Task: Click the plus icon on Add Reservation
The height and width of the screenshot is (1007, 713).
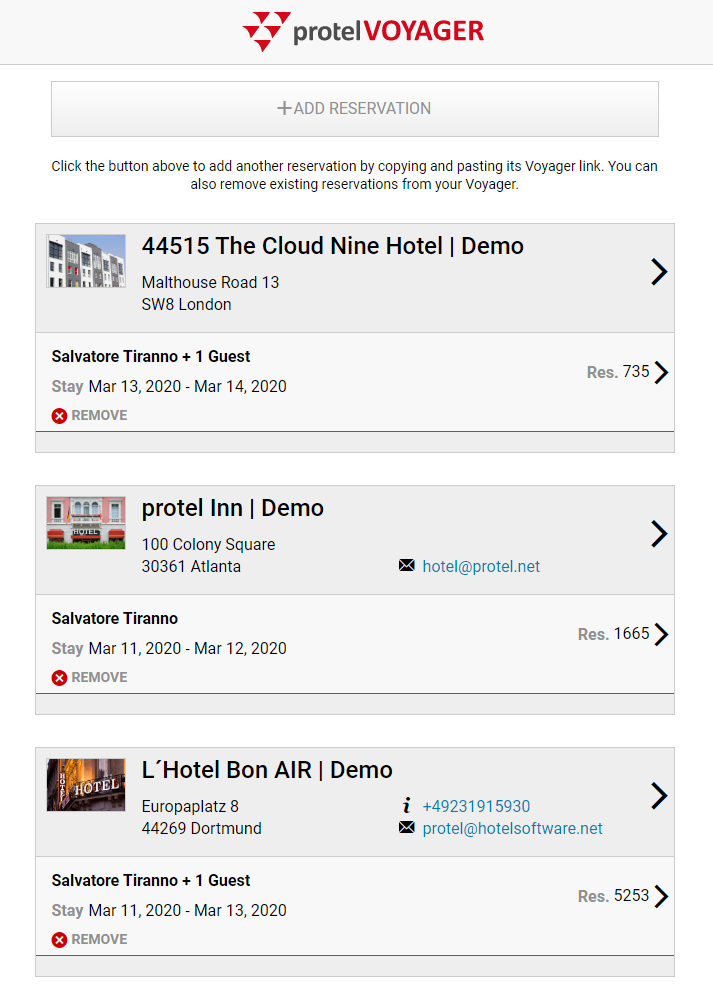Action: point(284,108)
